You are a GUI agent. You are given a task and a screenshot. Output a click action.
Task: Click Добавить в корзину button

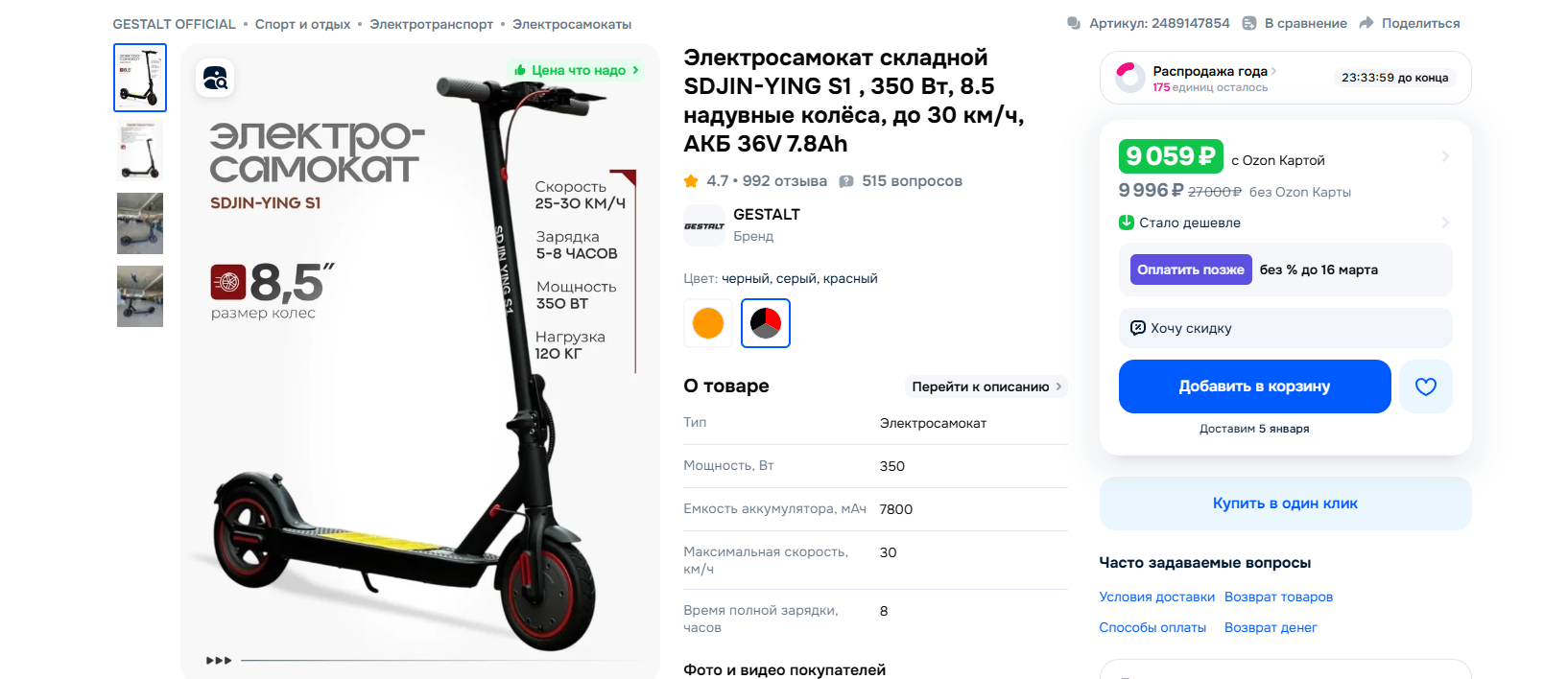tap(1254, 386)
